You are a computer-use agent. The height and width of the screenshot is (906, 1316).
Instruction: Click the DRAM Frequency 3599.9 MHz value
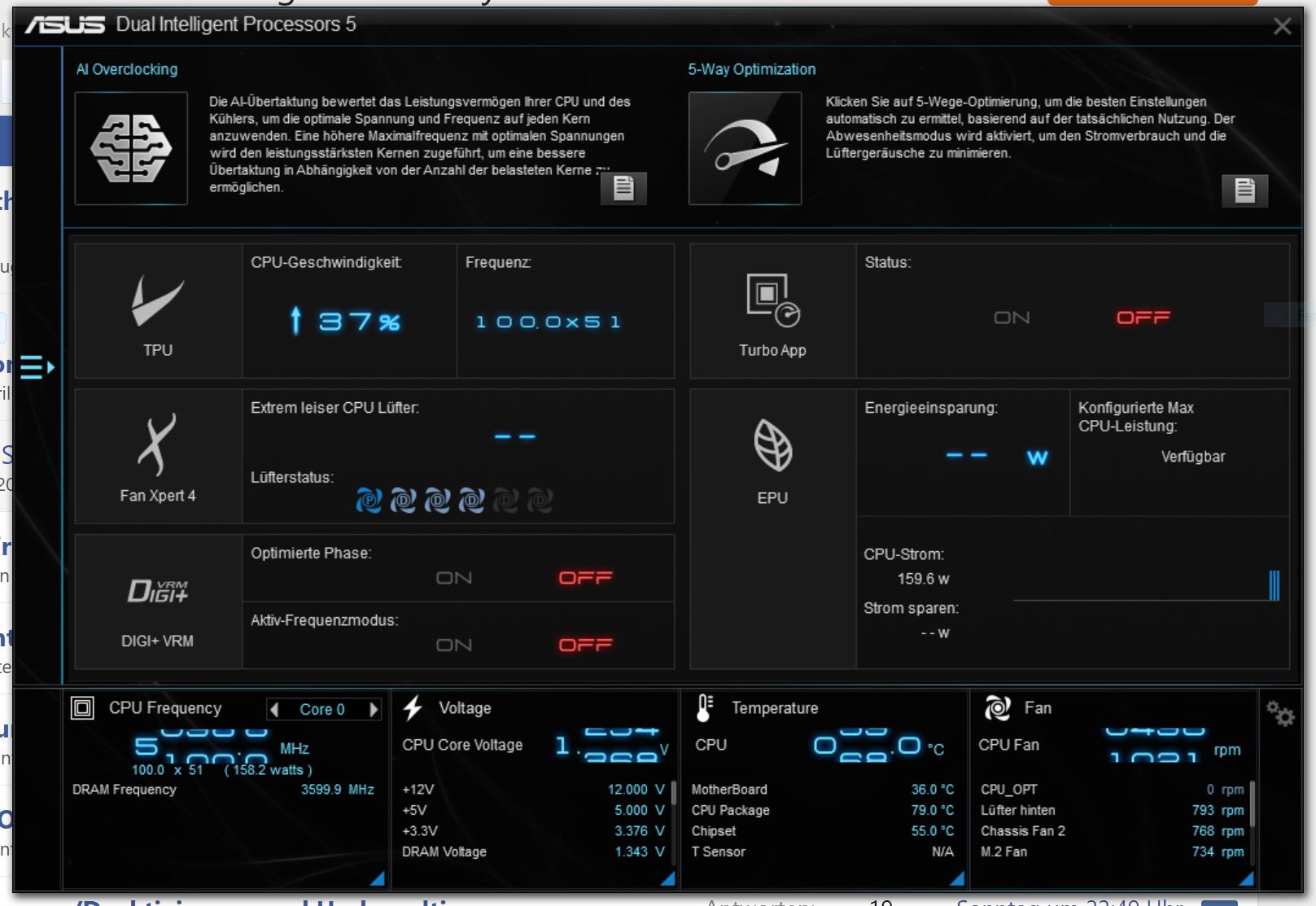[x=337, y=790]
